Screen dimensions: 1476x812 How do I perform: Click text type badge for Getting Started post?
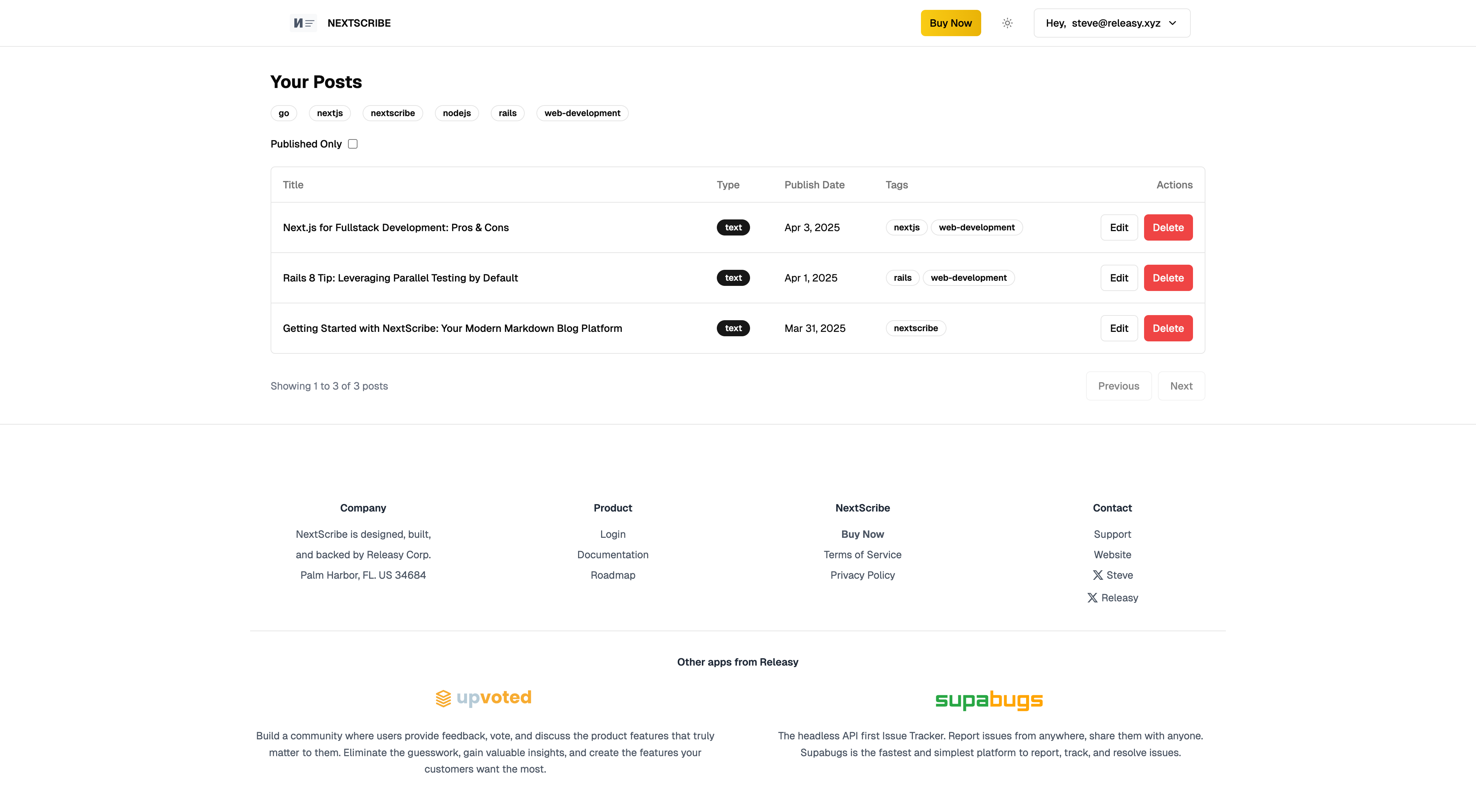pyautogui.click(x=733, y=328)
